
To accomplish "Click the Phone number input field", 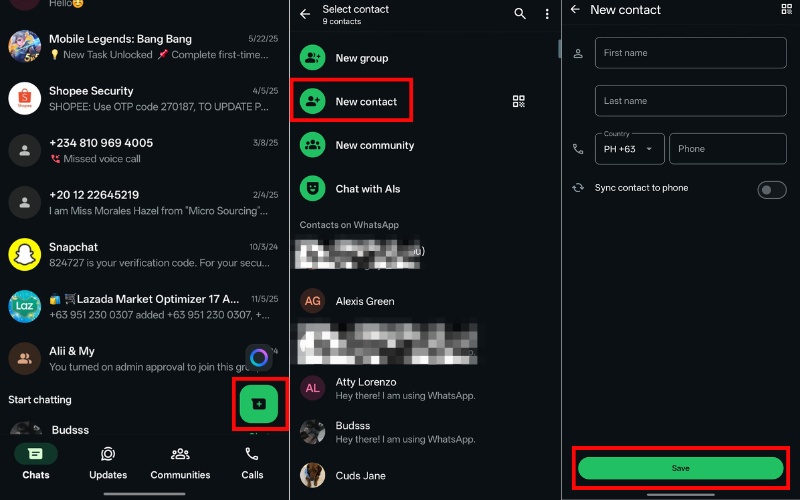I will point(727,149).
